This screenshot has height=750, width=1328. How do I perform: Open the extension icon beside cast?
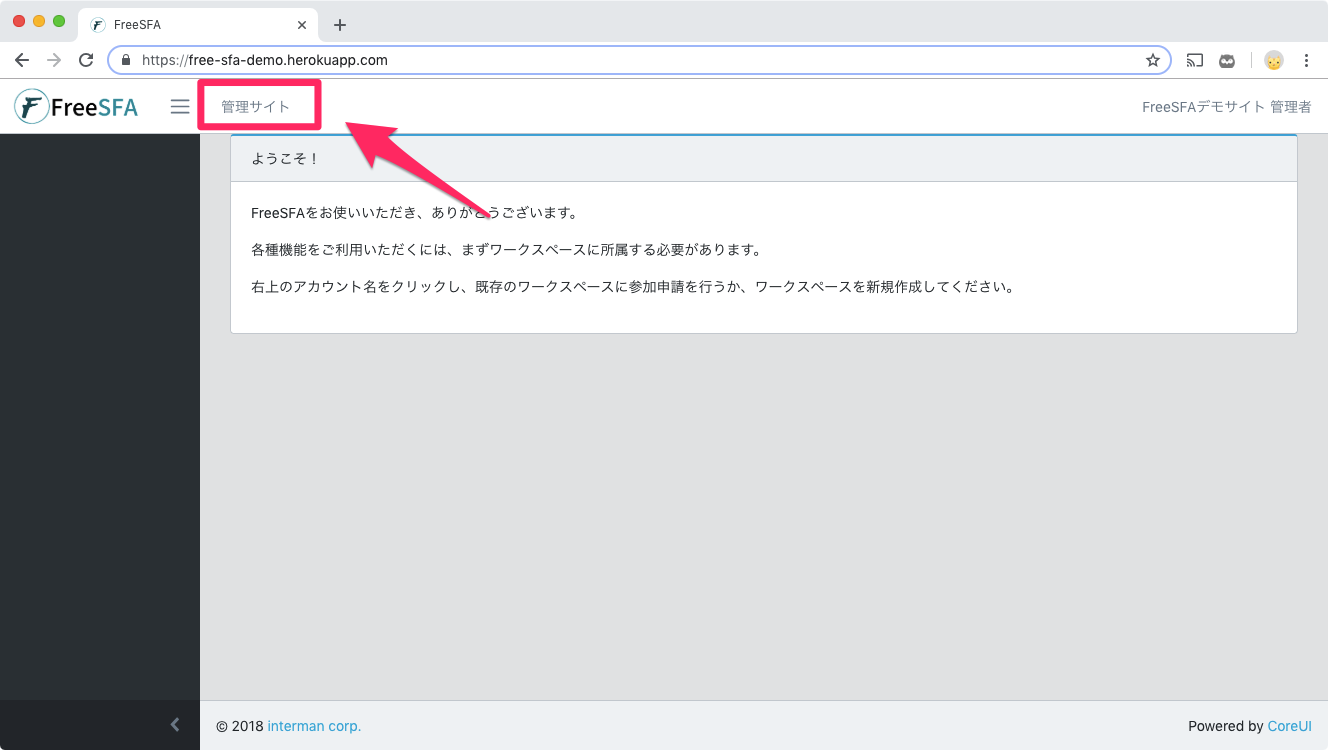coord(1227,60)
